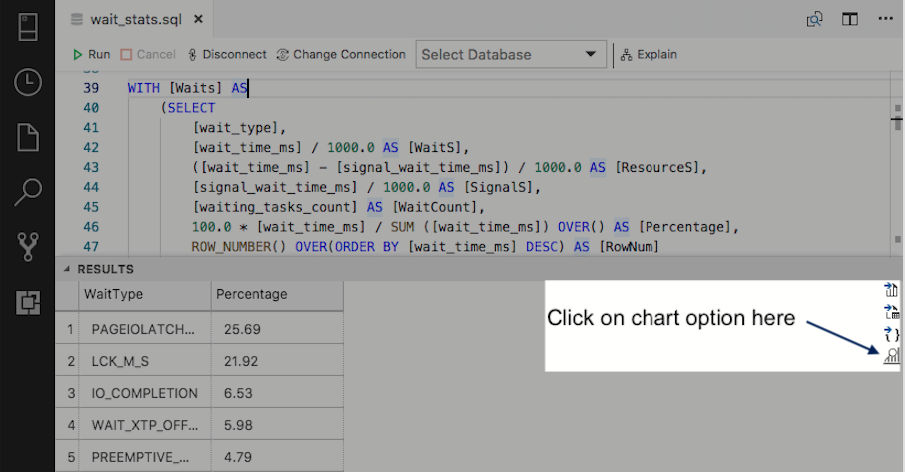This screenshot has width=905, height=472.
Task: Open the Extensions view
Action: click(x=27, y=303)
